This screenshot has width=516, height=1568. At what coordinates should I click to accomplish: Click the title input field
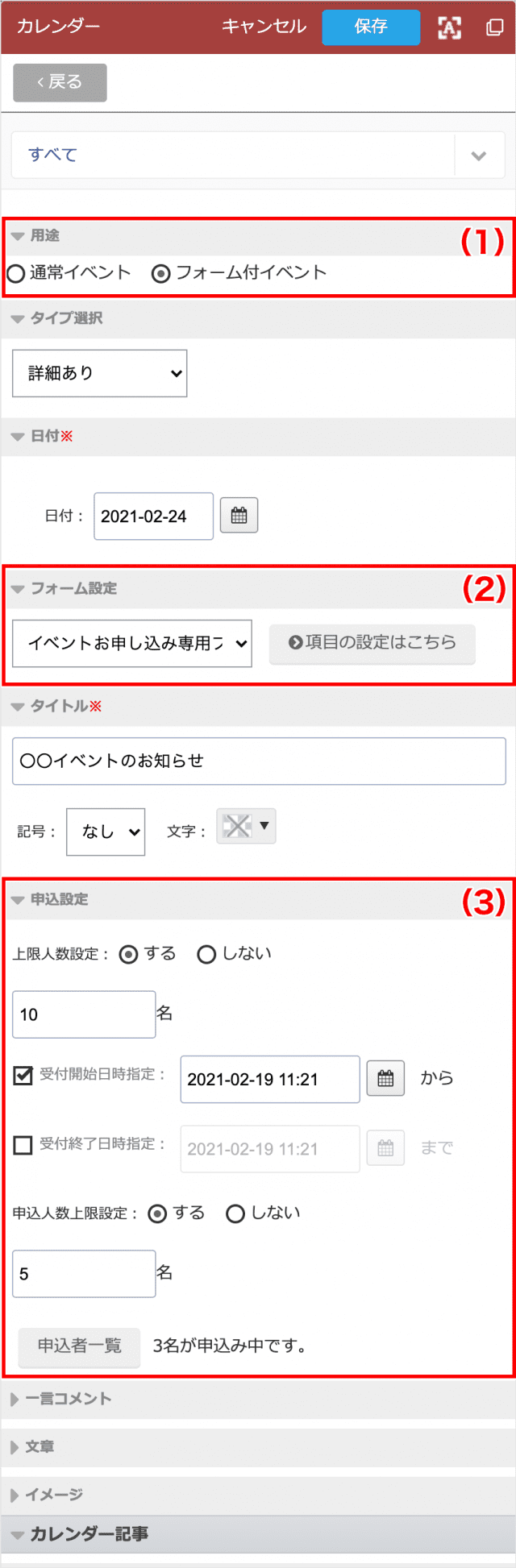point(259,761)
